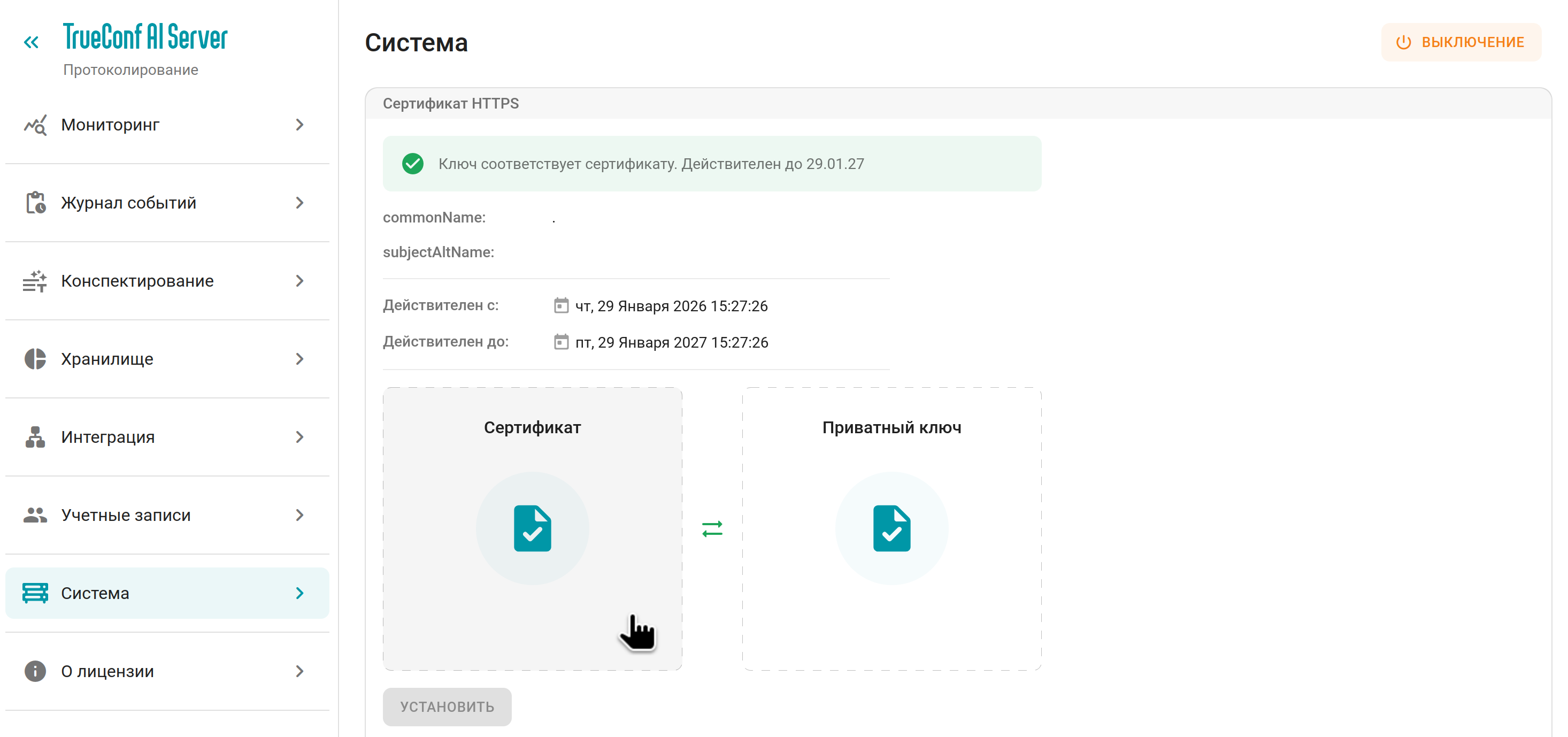Open the Система menu item

[96, 593]
